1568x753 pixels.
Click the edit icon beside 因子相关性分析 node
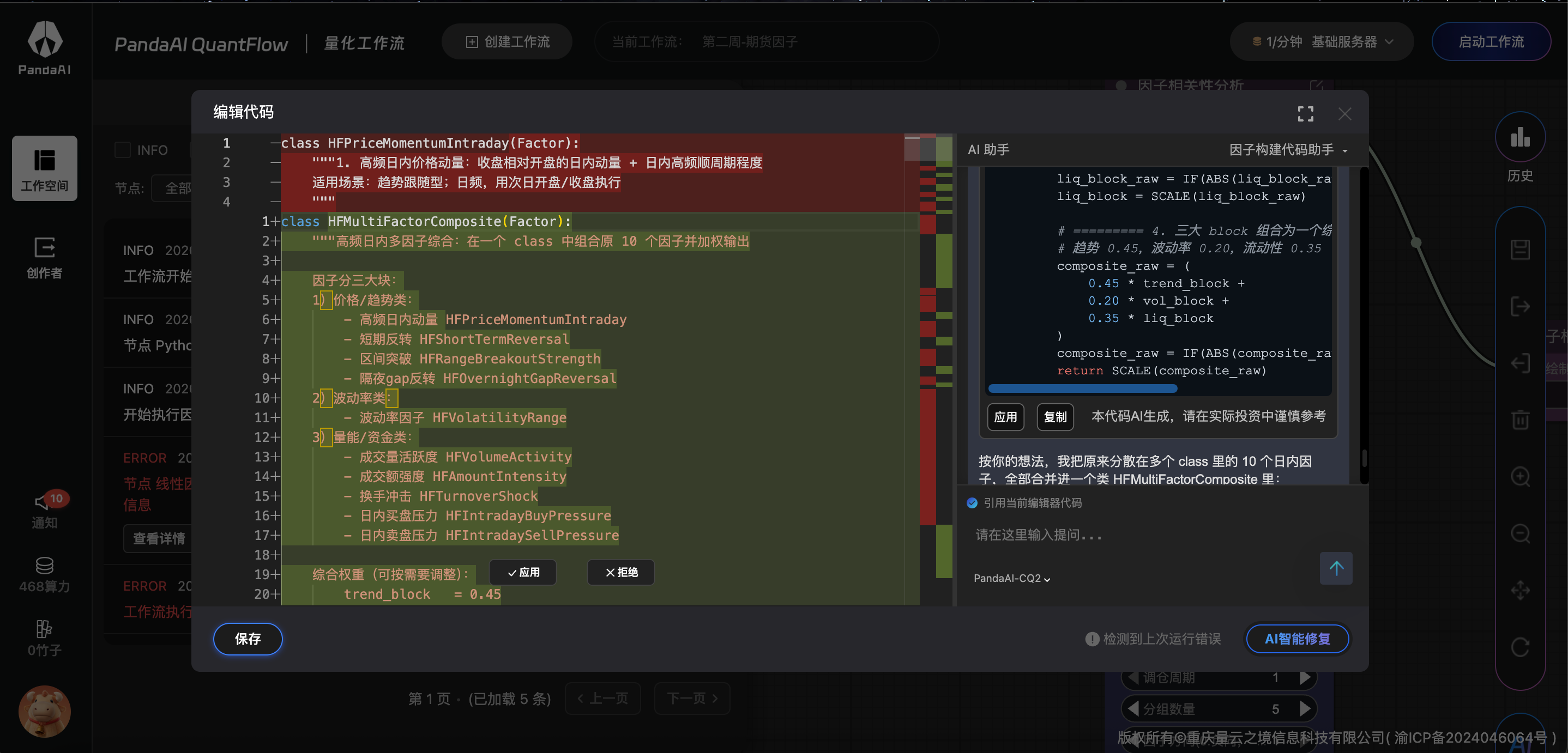[x=1316, y=85]
